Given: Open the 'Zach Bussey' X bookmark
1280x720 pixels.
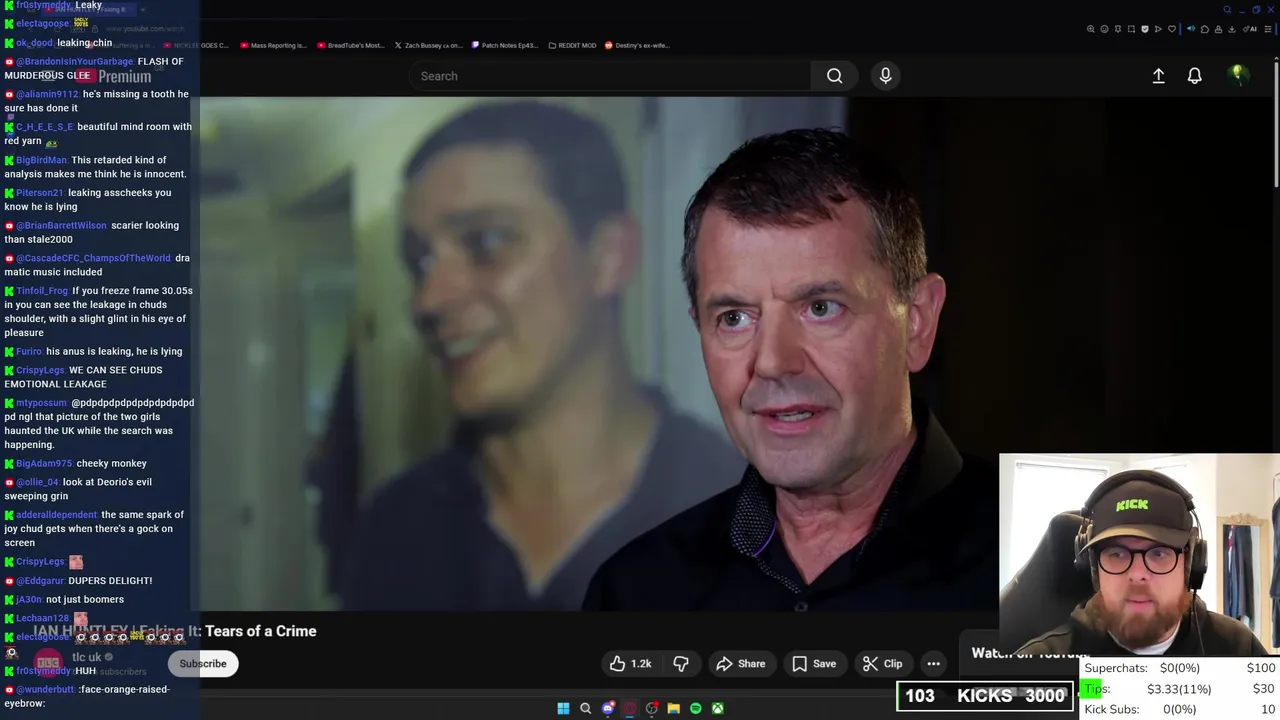Looking at the screenshot, I should [x=428, y=45].
